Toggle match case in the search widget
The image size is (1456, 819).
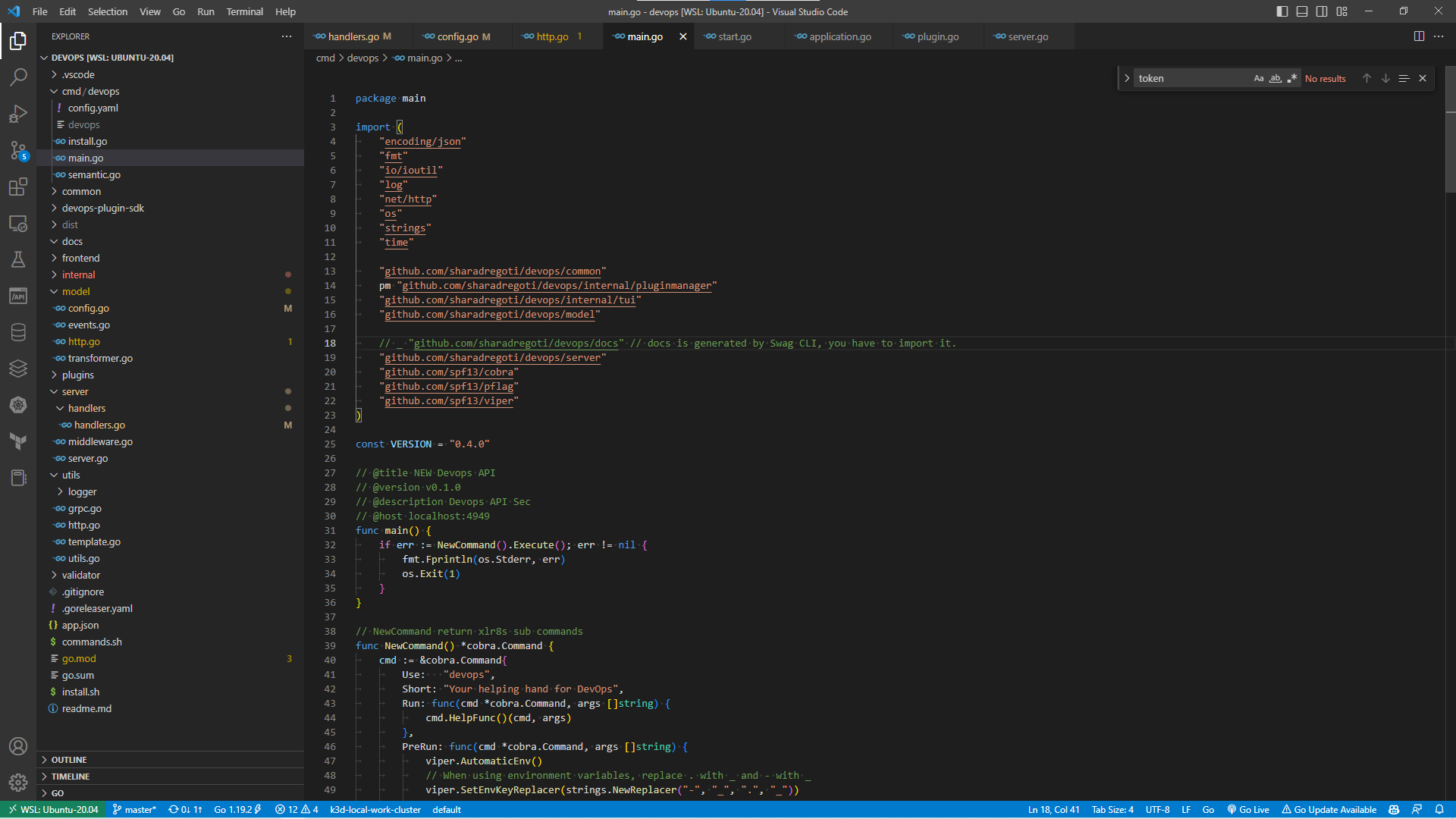1259,77
